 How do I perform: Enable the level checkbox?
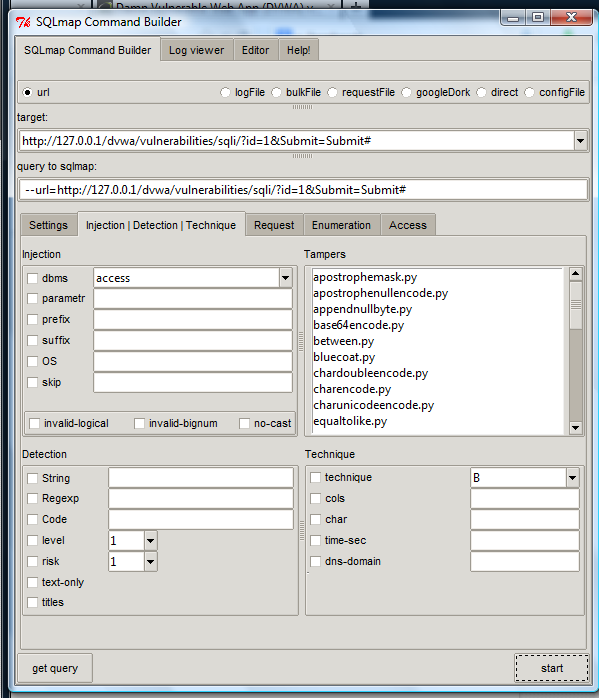click(x=32, y=540)
